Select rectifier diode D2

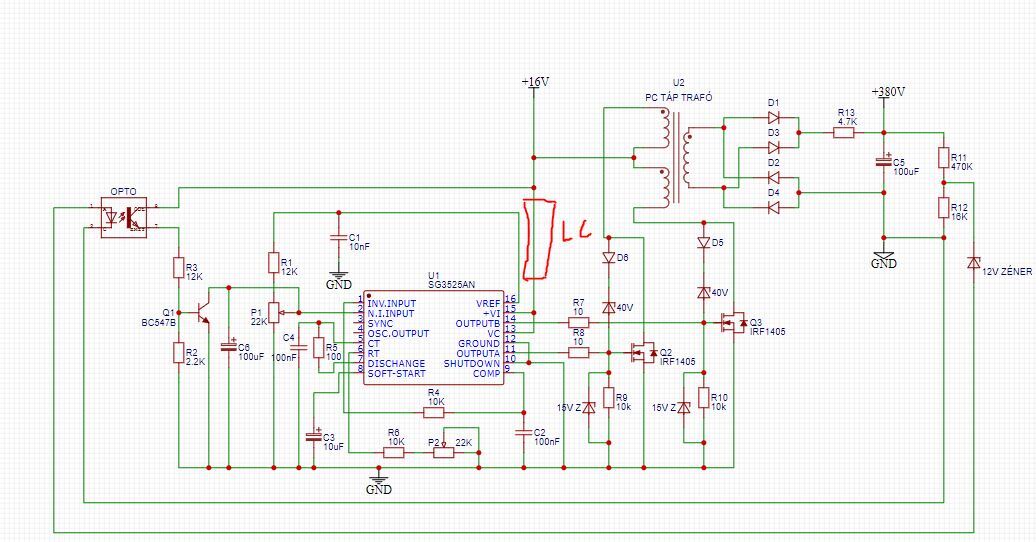[774, 177]
